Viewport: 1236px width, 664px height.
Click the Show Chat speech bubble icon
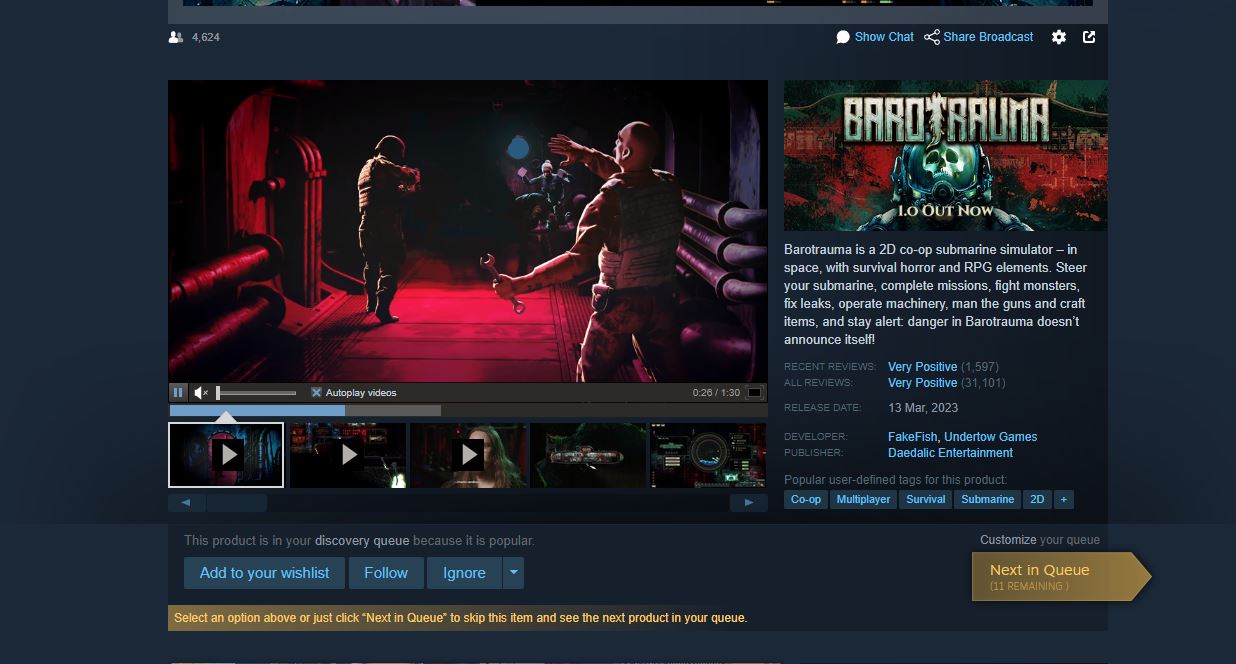tap(843, 37)
